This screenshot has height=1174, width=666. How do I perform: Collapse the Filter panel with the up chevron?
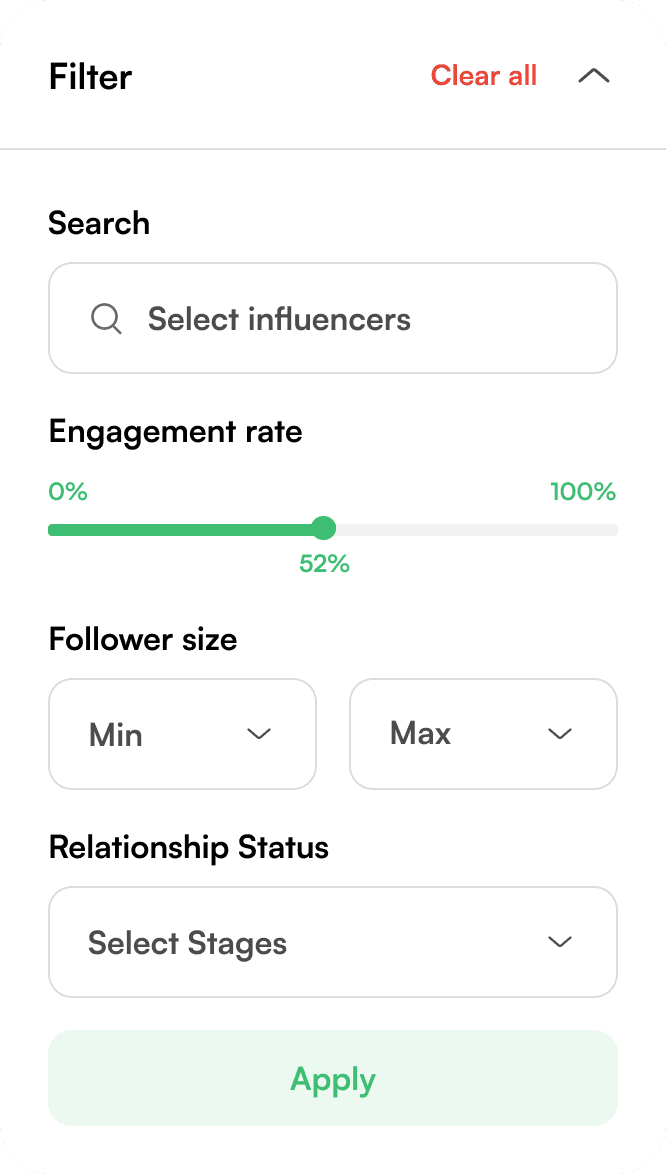click(x=594, y=76)
